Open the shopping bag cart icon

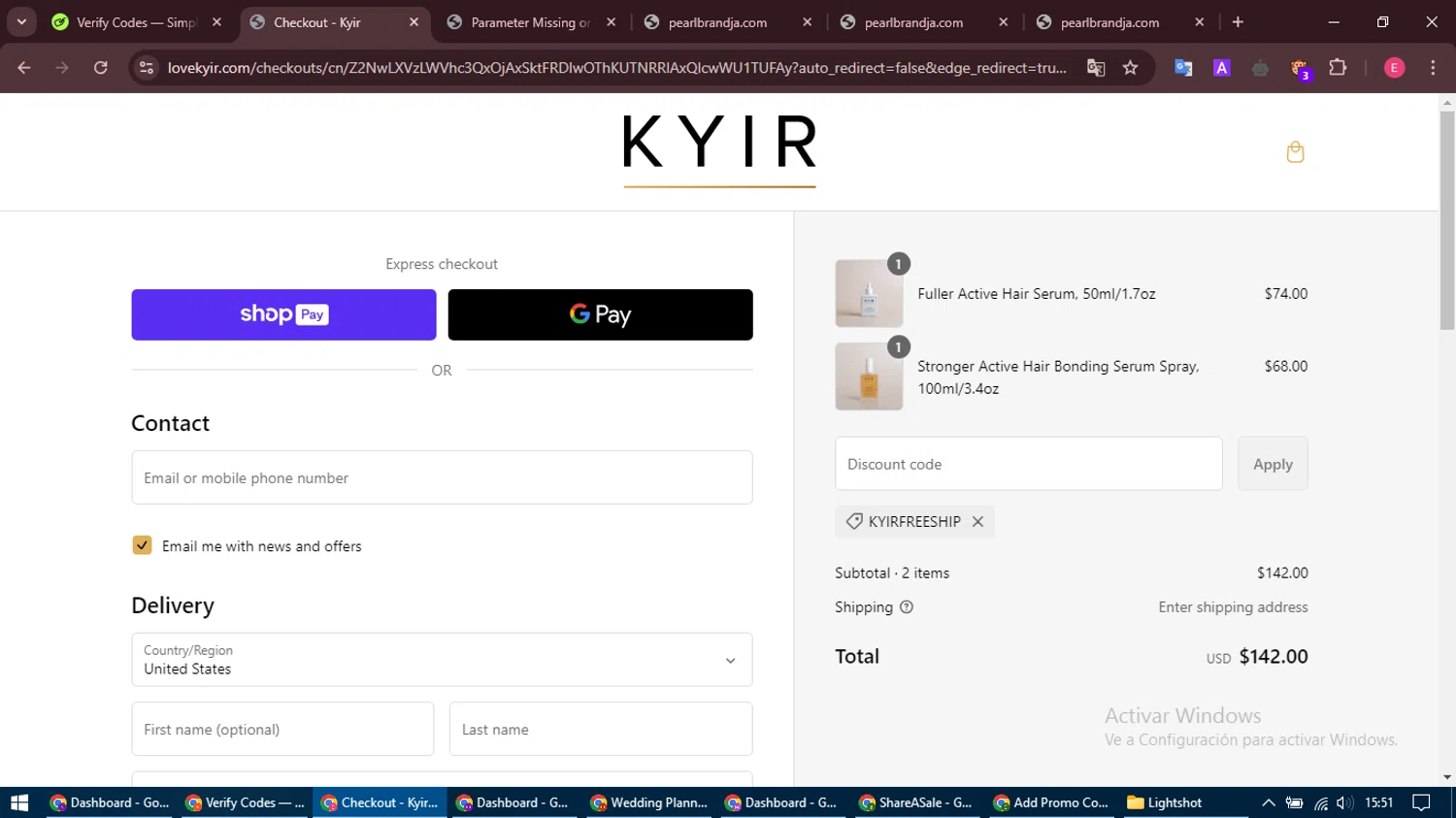point(1295,152)
